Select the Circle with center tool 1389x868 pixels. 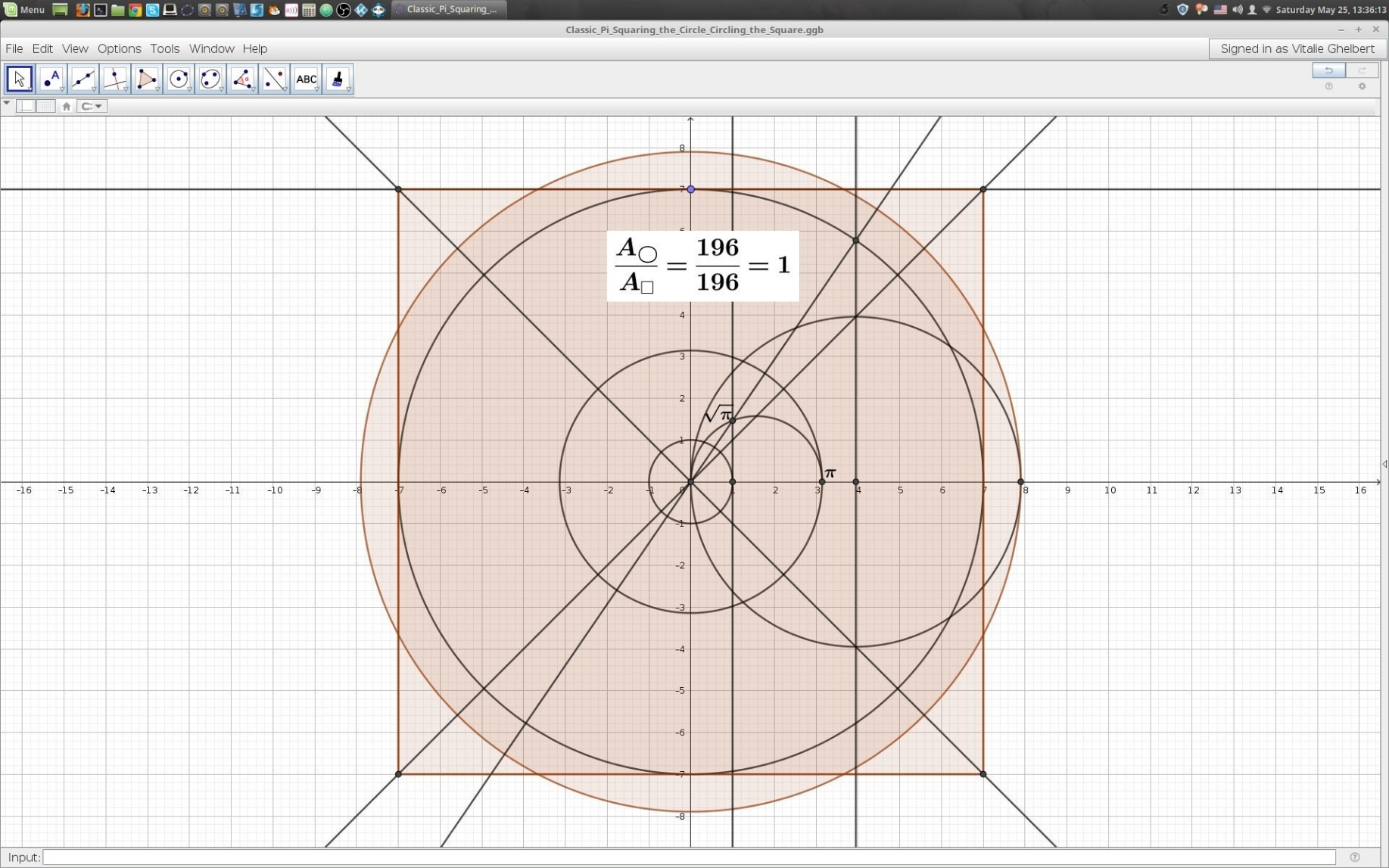[x=179, y=79]
